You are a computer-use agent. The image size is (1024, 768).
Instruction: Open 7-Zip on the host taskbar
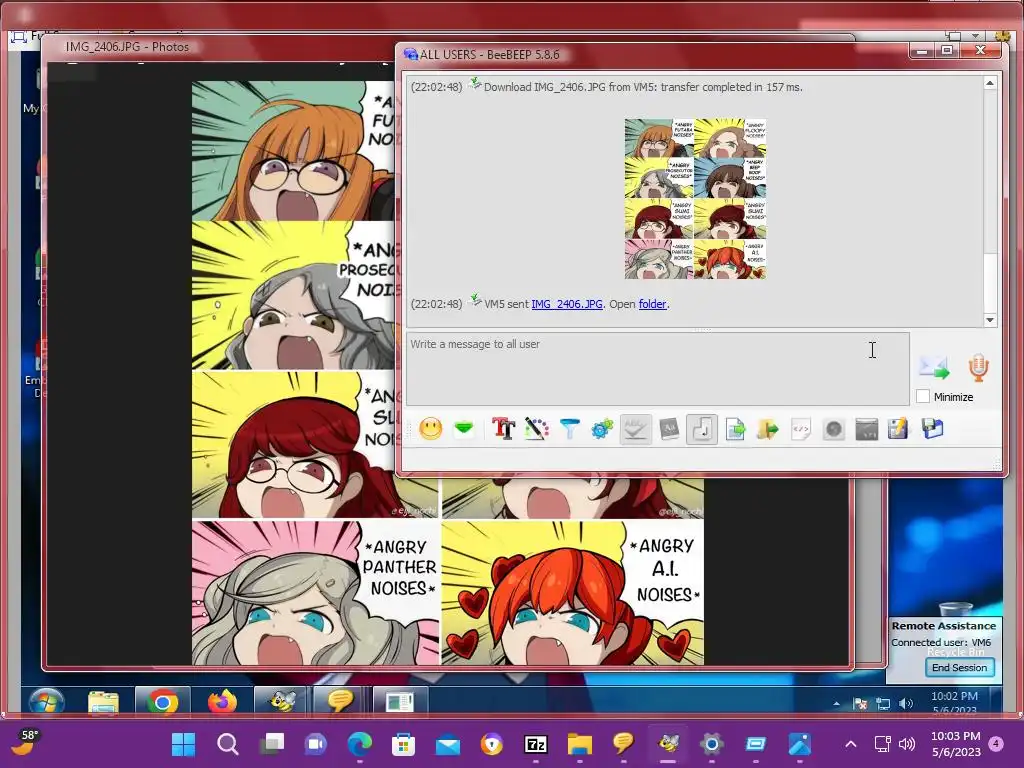pos(536,744)
